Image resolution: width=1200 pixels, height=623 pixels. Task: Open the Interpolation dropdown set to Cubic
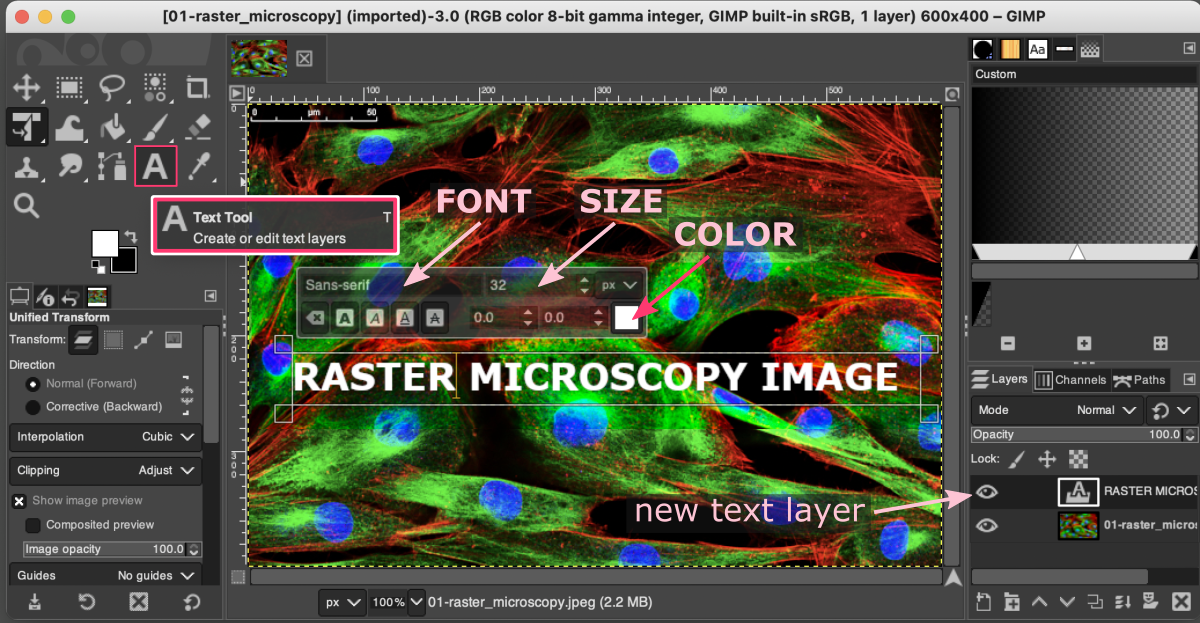160,436
